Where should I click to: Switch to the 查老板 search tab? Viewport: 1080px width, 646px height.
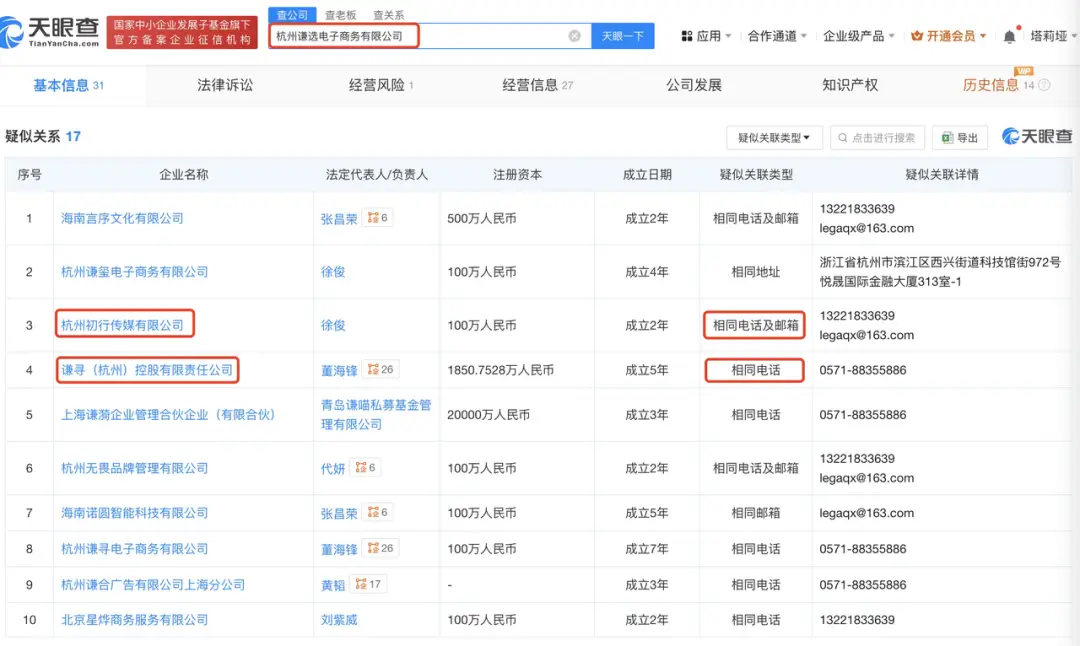point(340,15)
